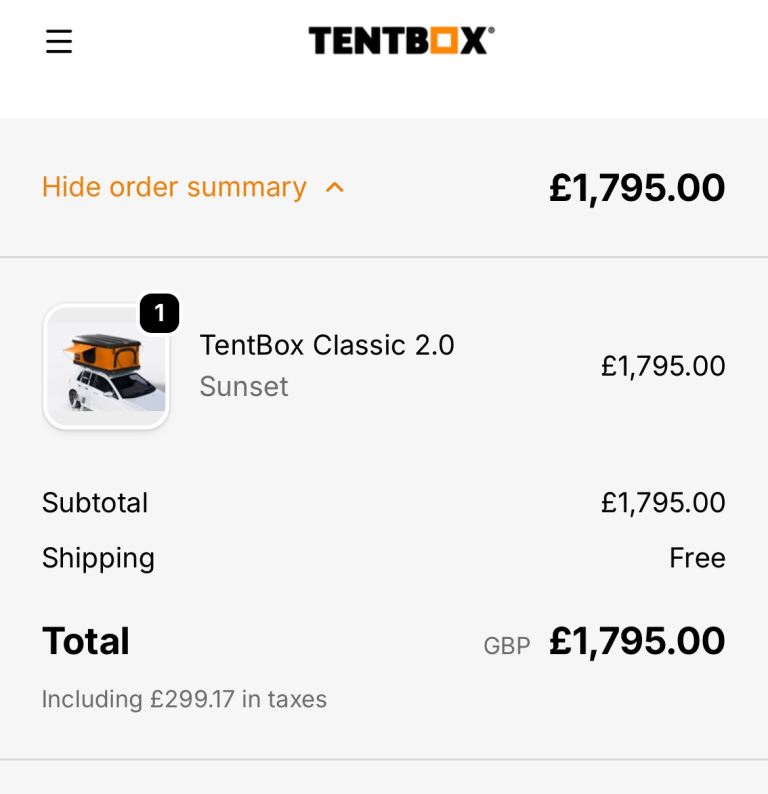Click the registered trademark symbol beside the logo

[491, 32]
